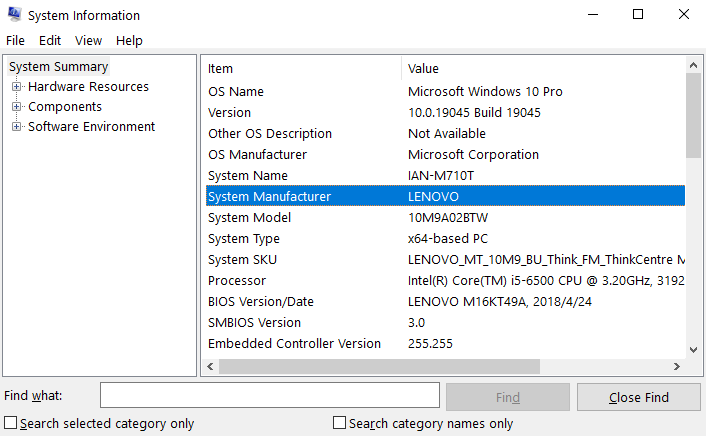
Task: Click the horizontal scrollbar right arrow
Action: pos(677,367)
